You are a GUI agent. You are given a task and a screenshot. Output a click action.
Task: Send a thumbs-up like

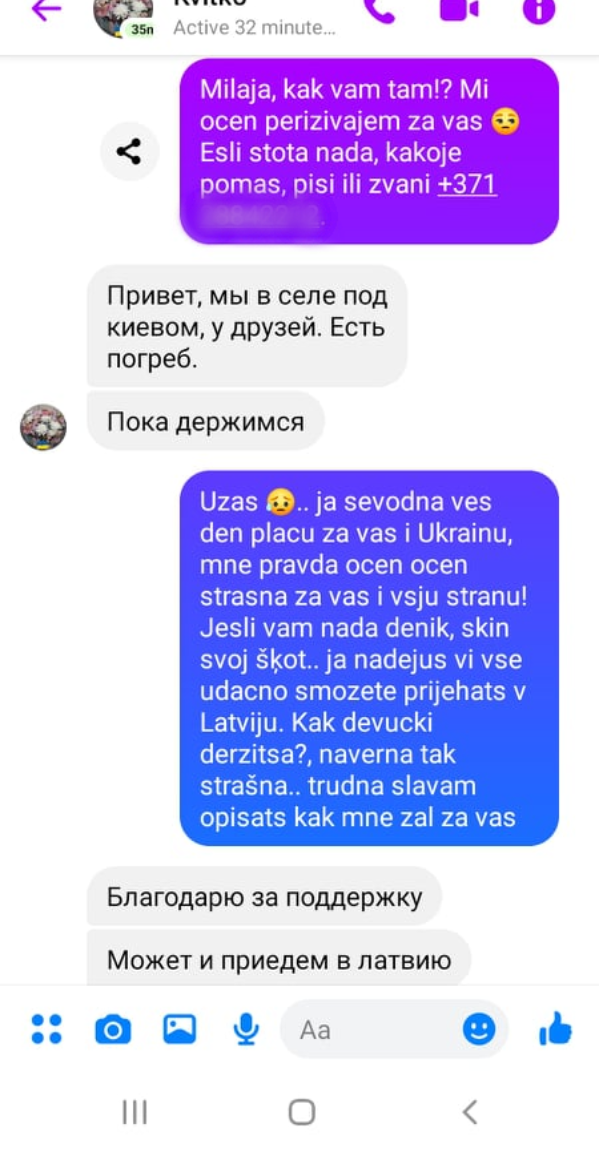555,1028
